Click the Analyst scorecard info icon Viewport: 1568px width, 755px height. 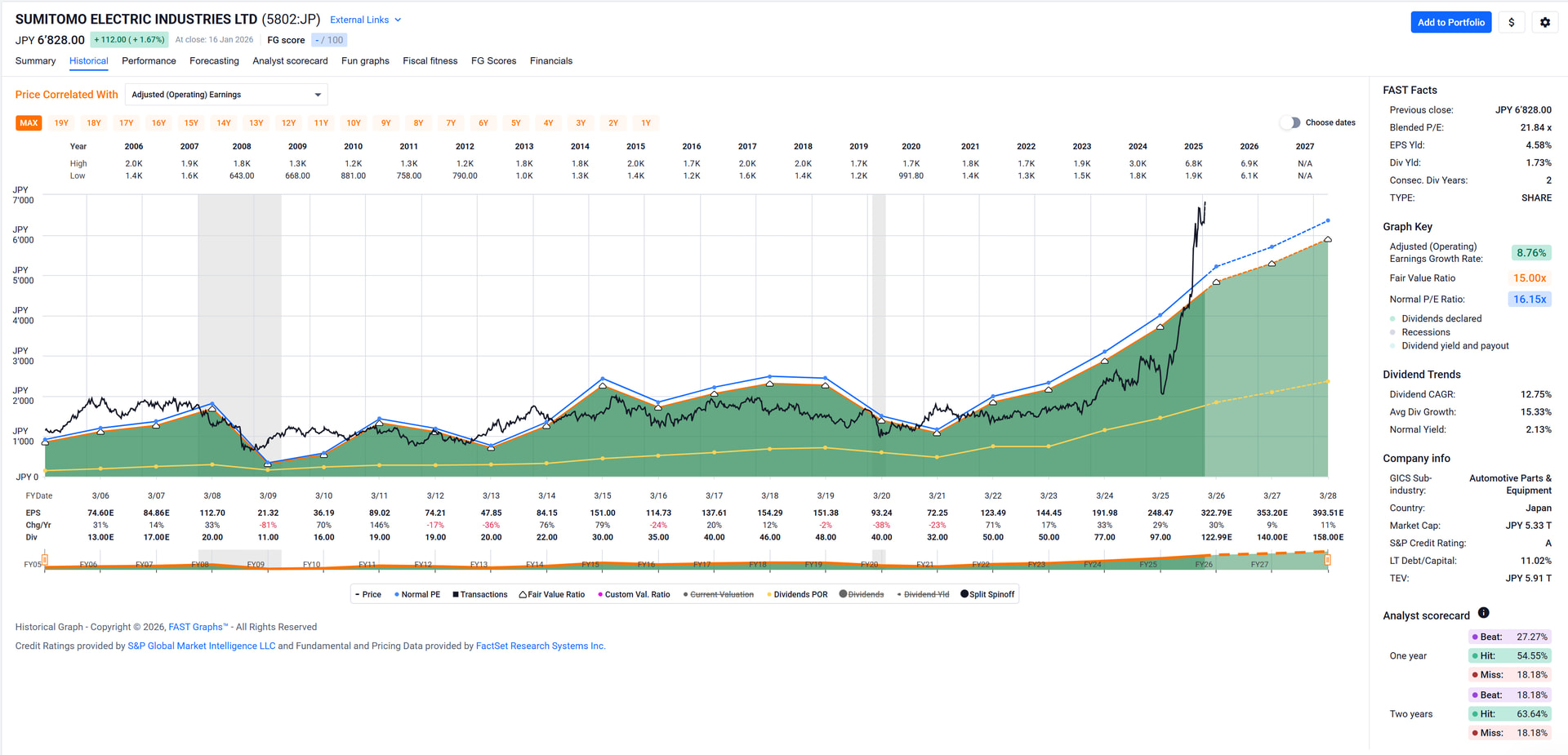[x=1483, y=613]
